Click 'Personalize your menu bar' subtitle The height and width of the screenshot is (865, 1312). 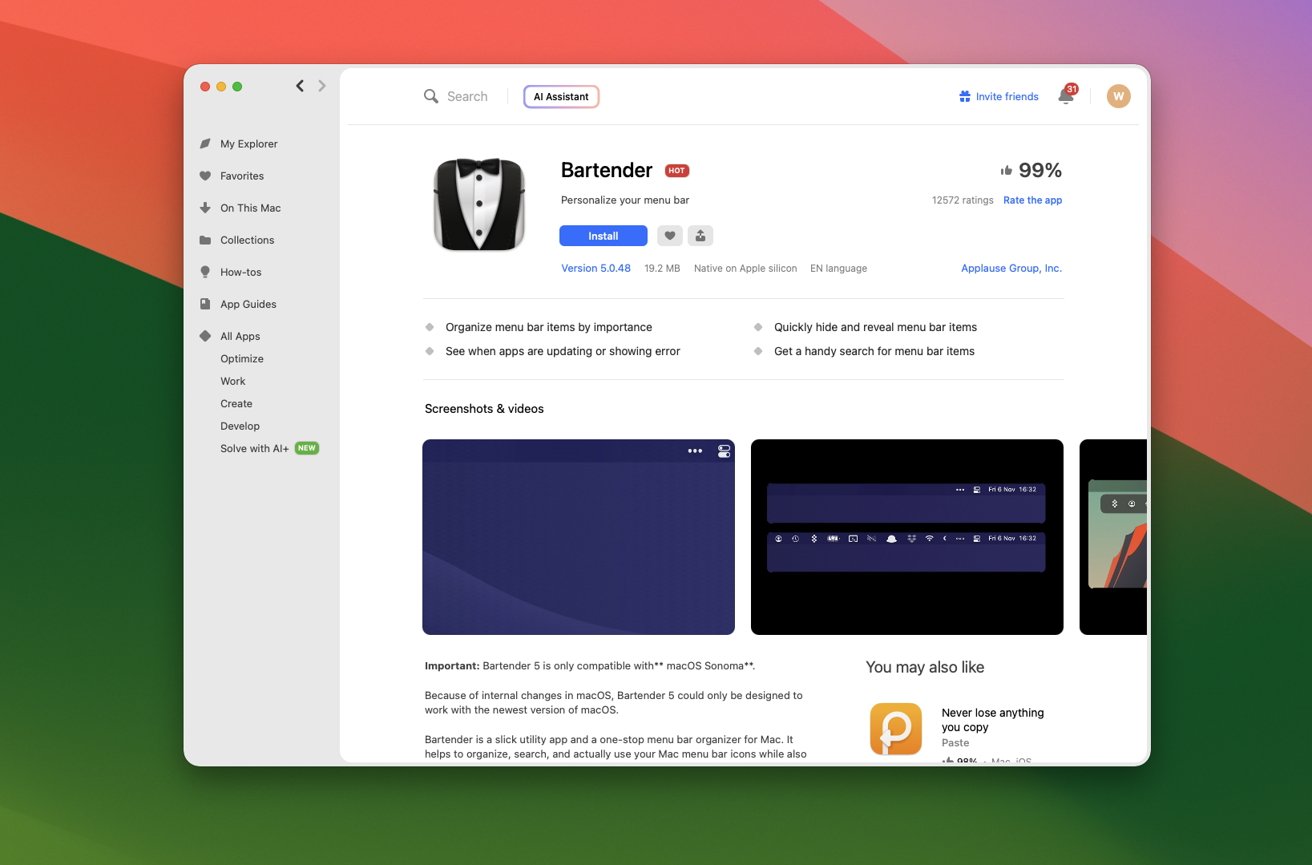point(625,200)
